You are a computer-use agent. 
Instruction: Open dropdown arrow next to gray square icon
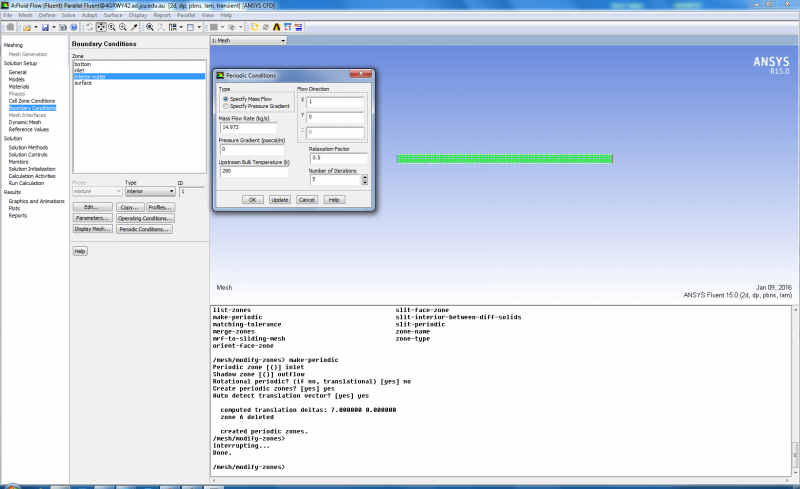[222, 28]
